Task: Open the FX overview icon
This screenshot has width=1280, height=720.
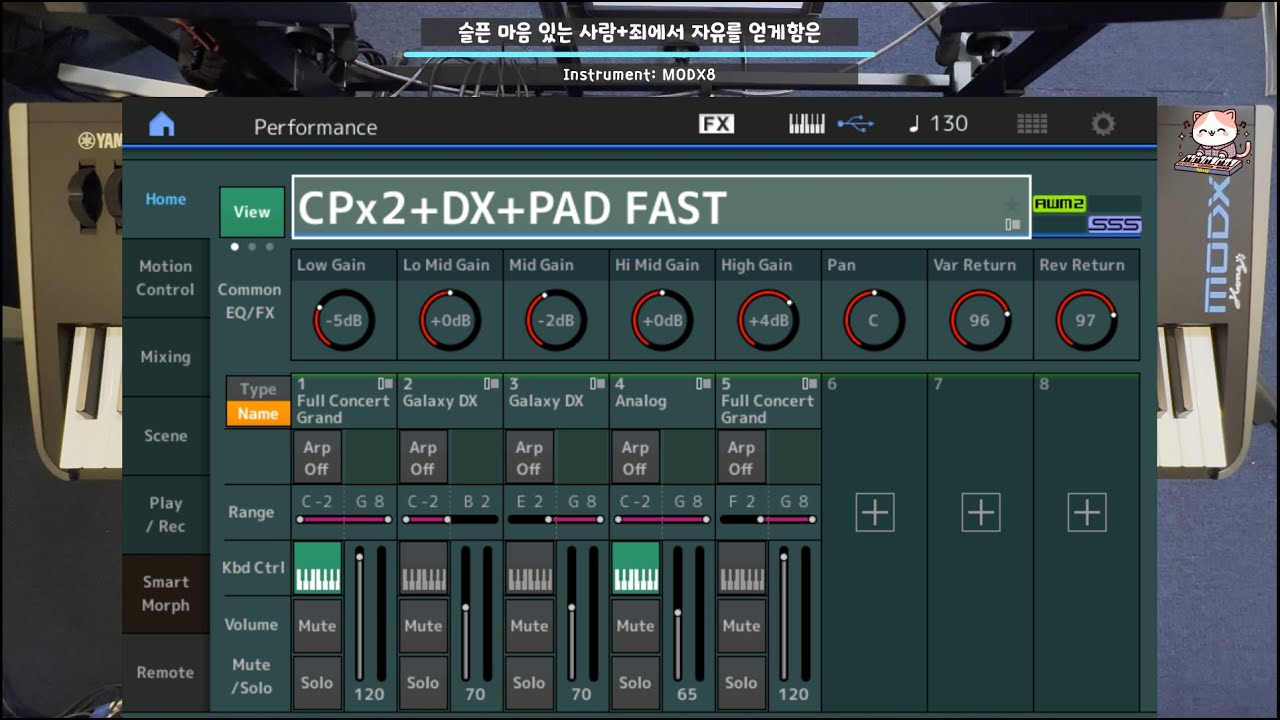Action: tap(716, 124)
